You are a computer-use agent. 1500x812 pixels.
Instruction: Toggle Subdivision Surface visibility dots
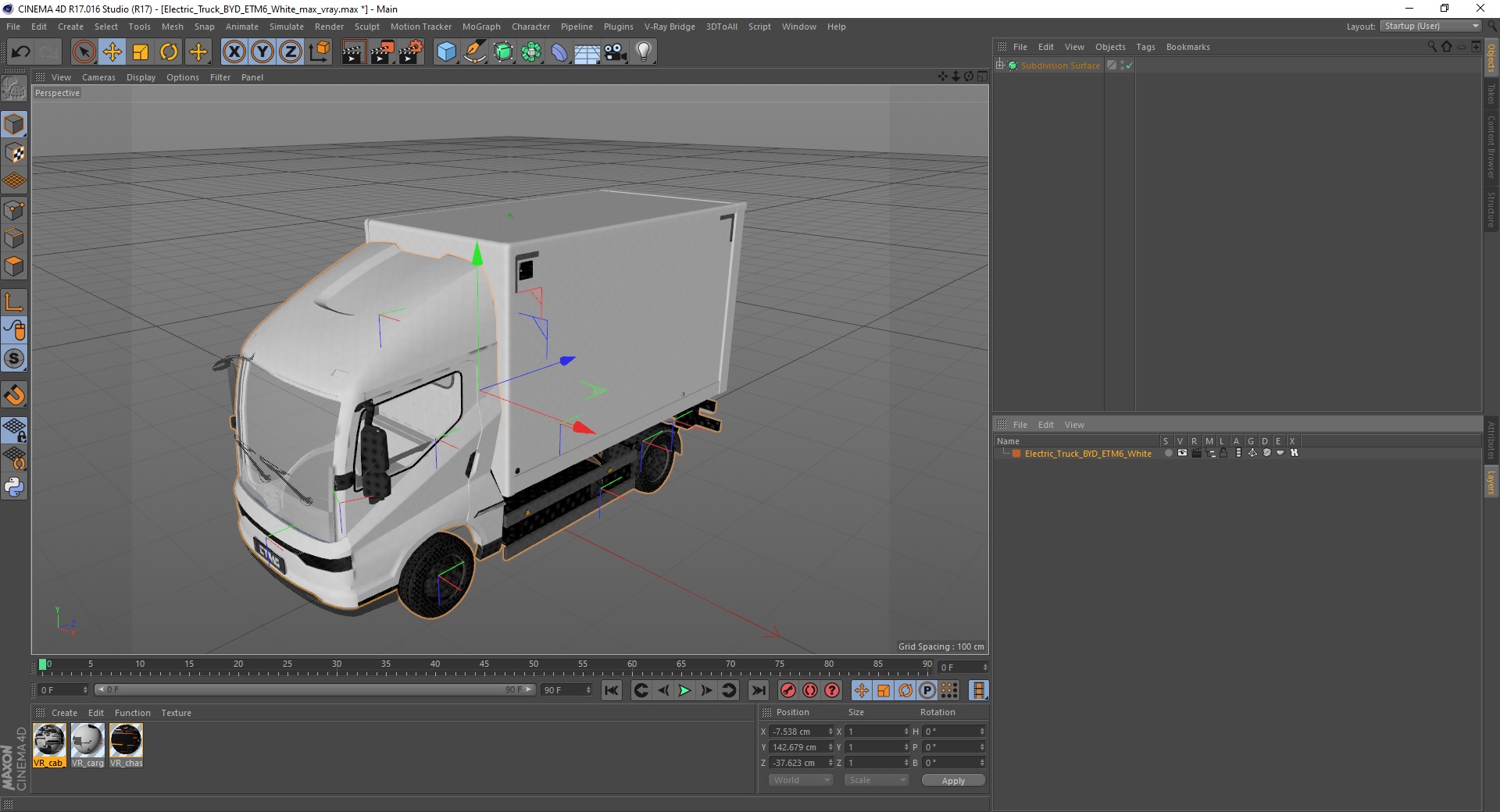click(x=1122, y=66)
